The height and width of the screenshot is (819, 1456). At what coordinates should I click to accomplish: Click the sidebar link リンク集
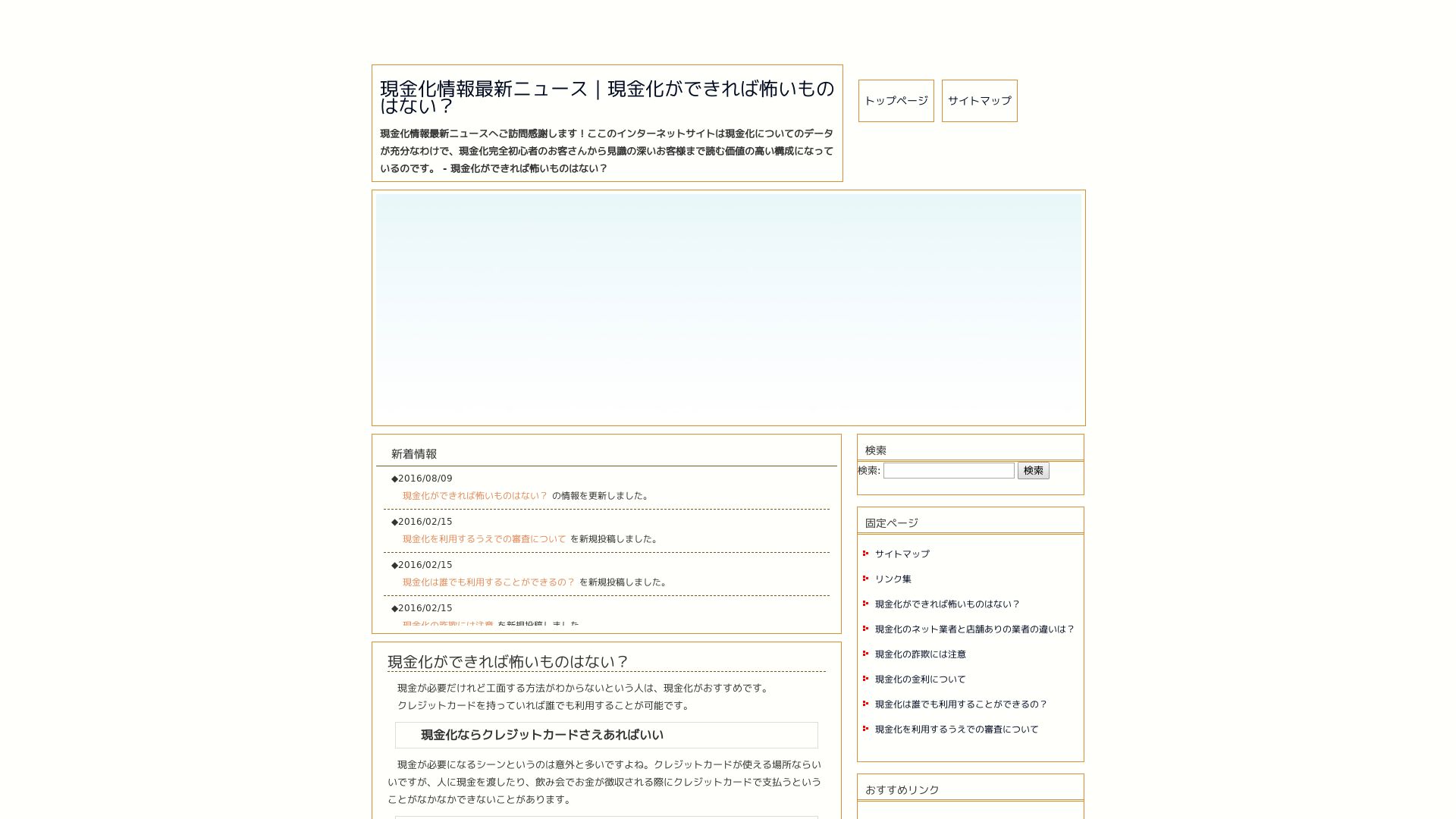[893, 579]
